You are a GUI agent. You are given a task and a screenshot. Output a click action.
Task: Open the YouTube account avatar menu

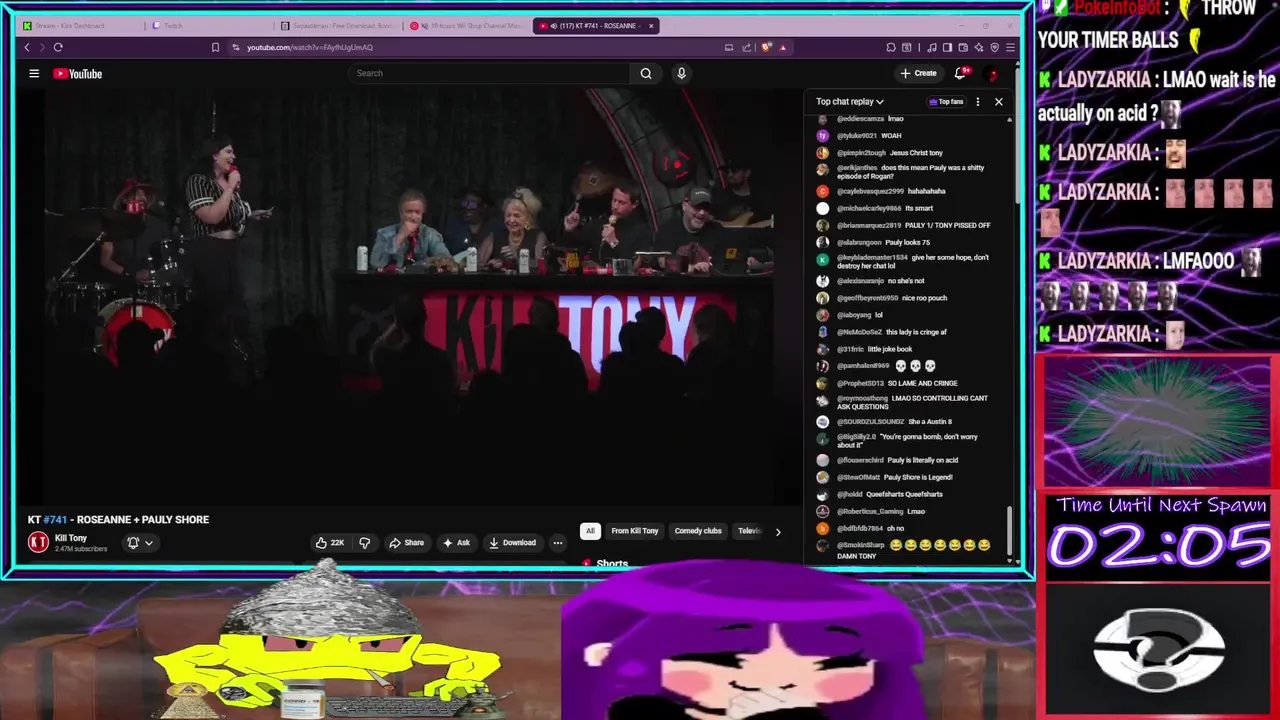993,73
